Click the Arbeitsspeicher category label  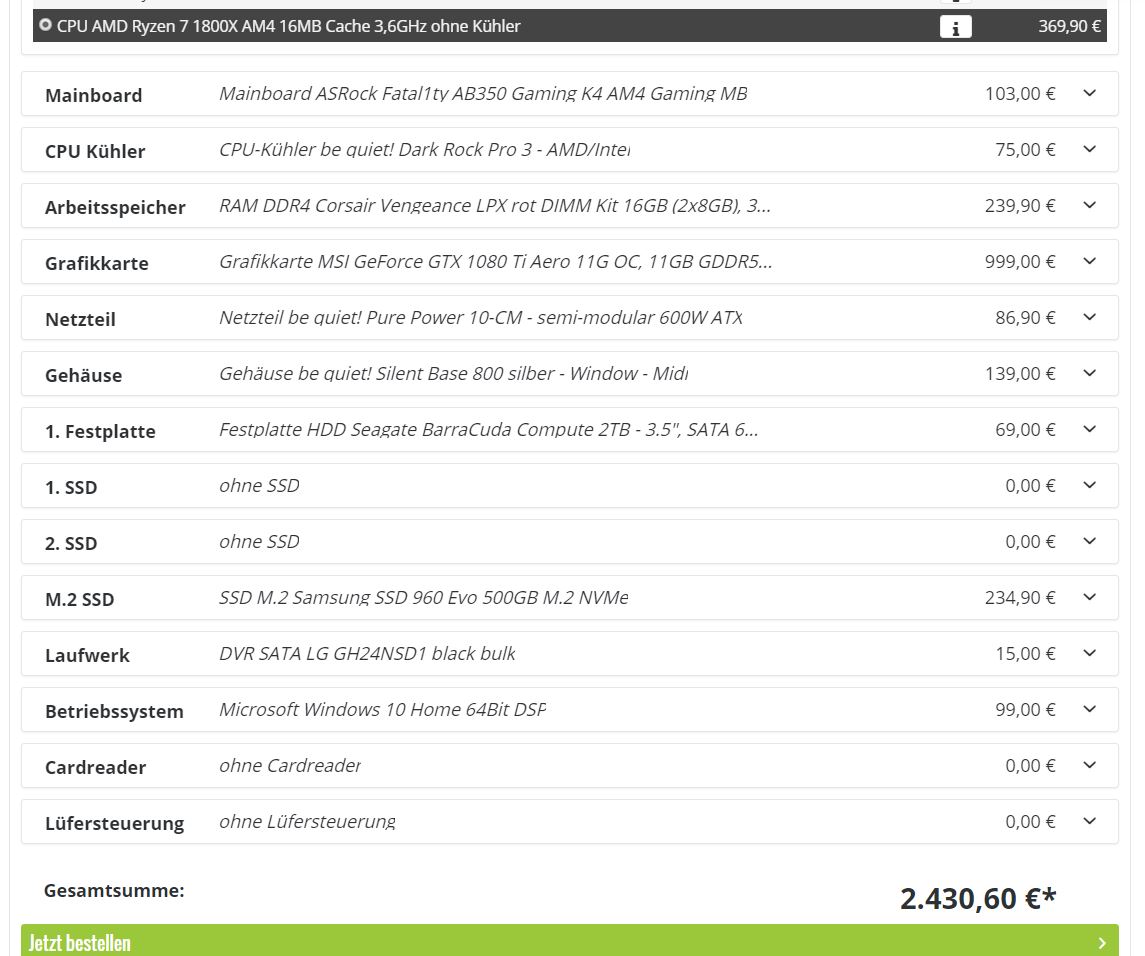[115, 208]
